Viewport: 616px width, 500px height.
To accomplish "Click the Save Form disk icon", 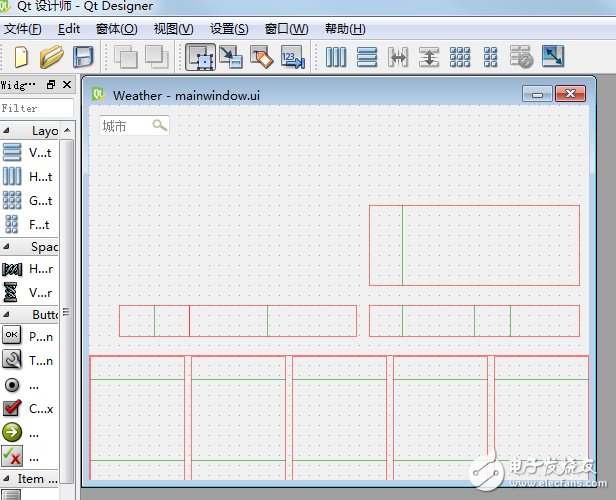I will (84, 57).
